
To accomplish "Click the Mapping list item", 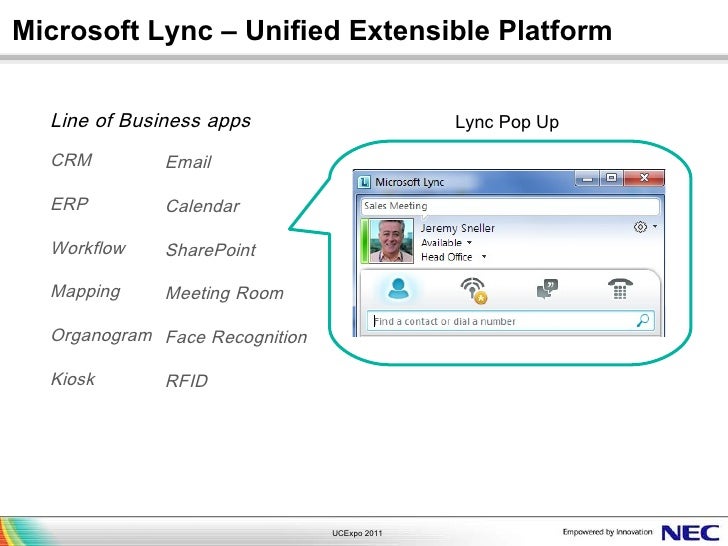I will tap(85, 292).
